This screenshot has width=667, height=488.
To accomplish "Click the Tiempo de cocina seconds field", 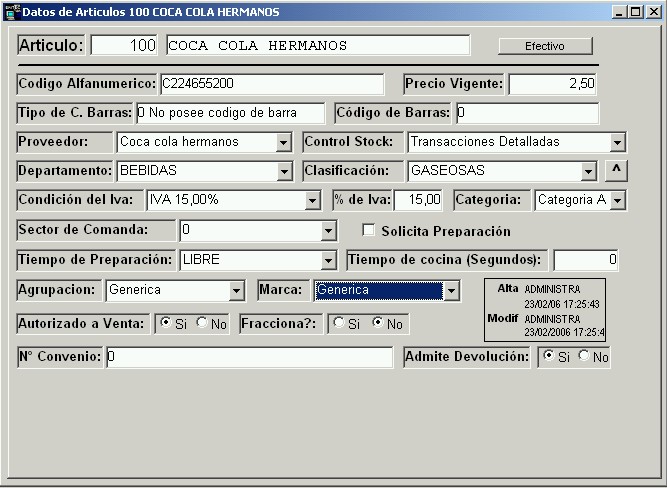I will click(x=586, y=260).
